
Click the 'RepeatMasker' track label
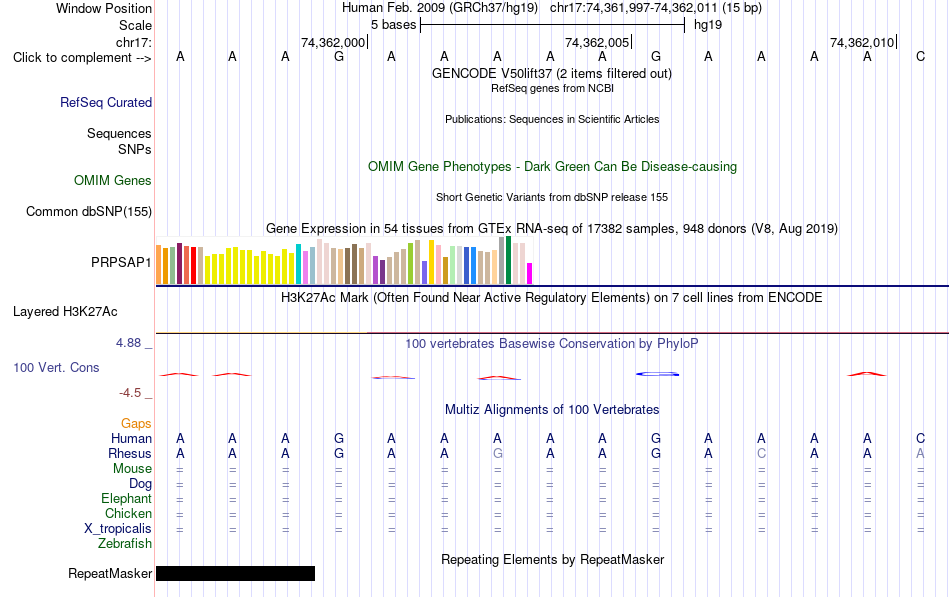[x=110, y=573]
